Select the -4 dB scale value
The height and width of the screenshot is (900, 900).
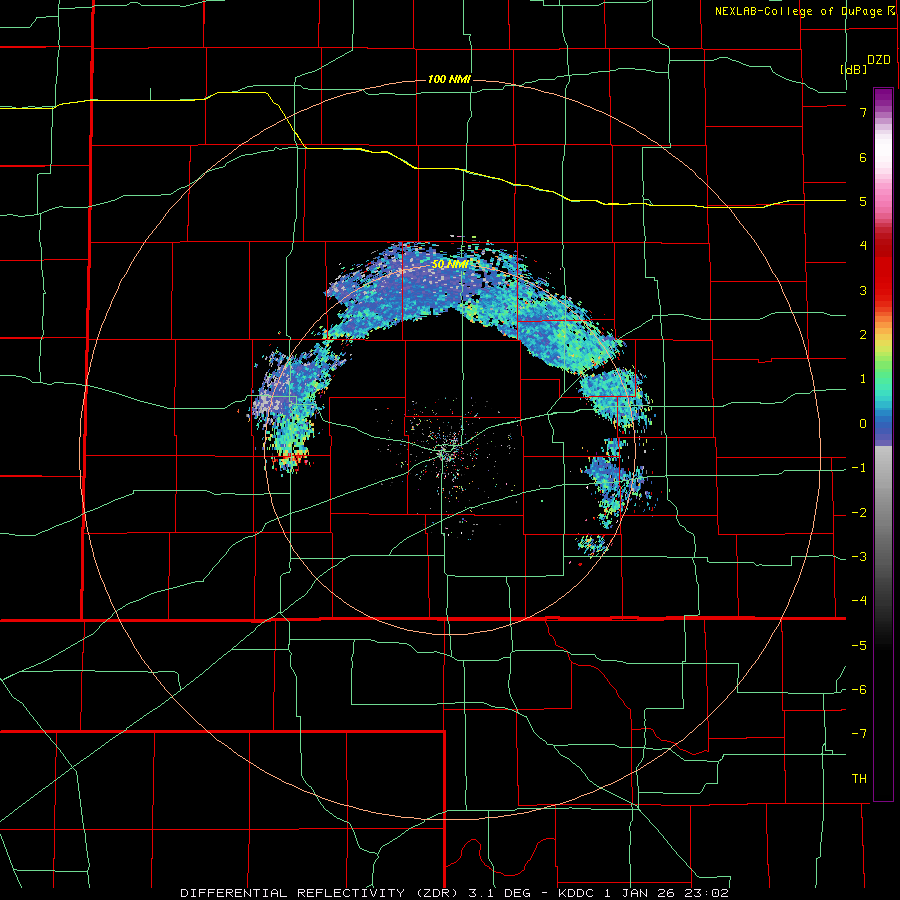click(859, 601)
